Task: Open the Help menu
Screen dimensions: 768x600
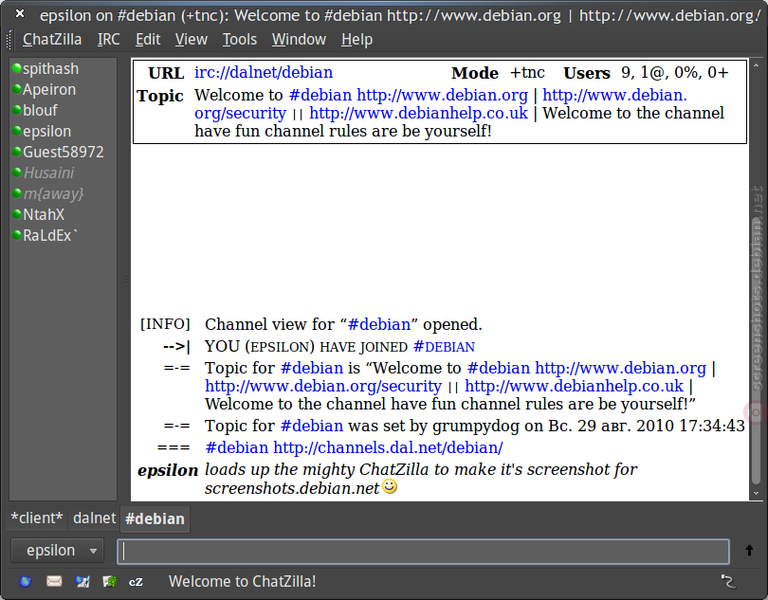Action: click(357, 39)
